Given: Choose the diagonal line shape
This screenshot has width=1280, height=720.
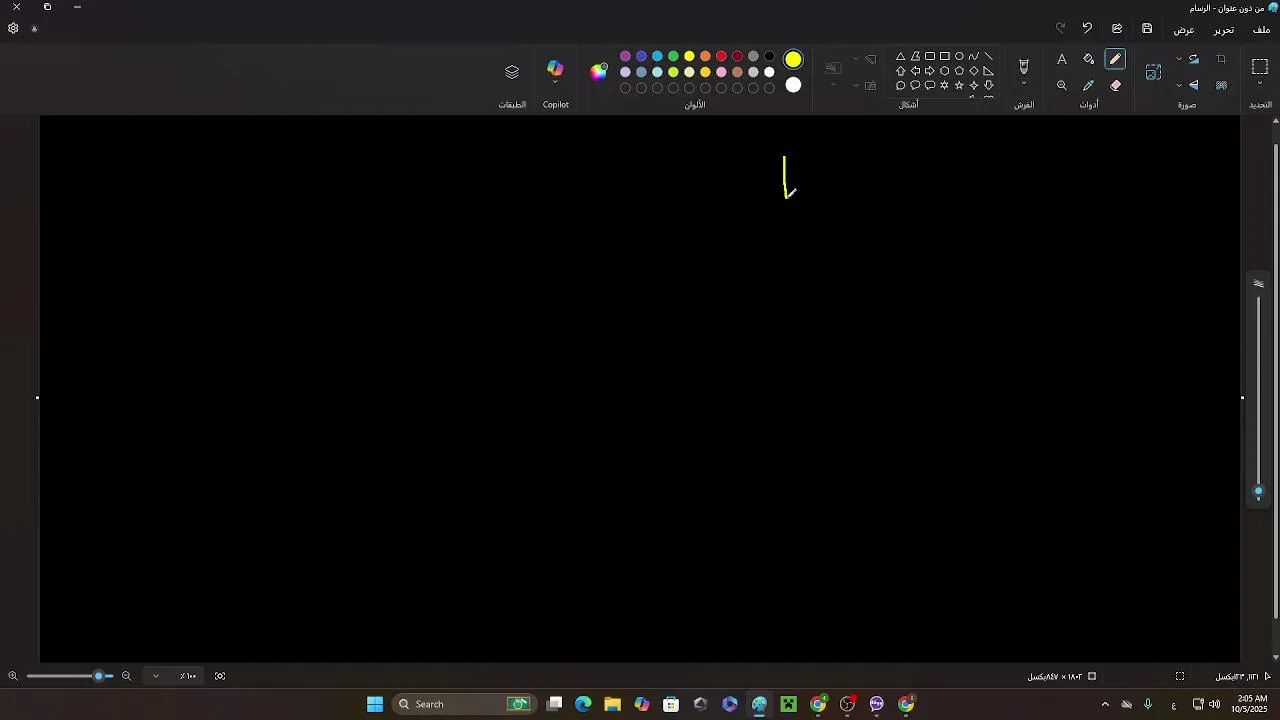Looking at the screenshot, I should (989, 57).
